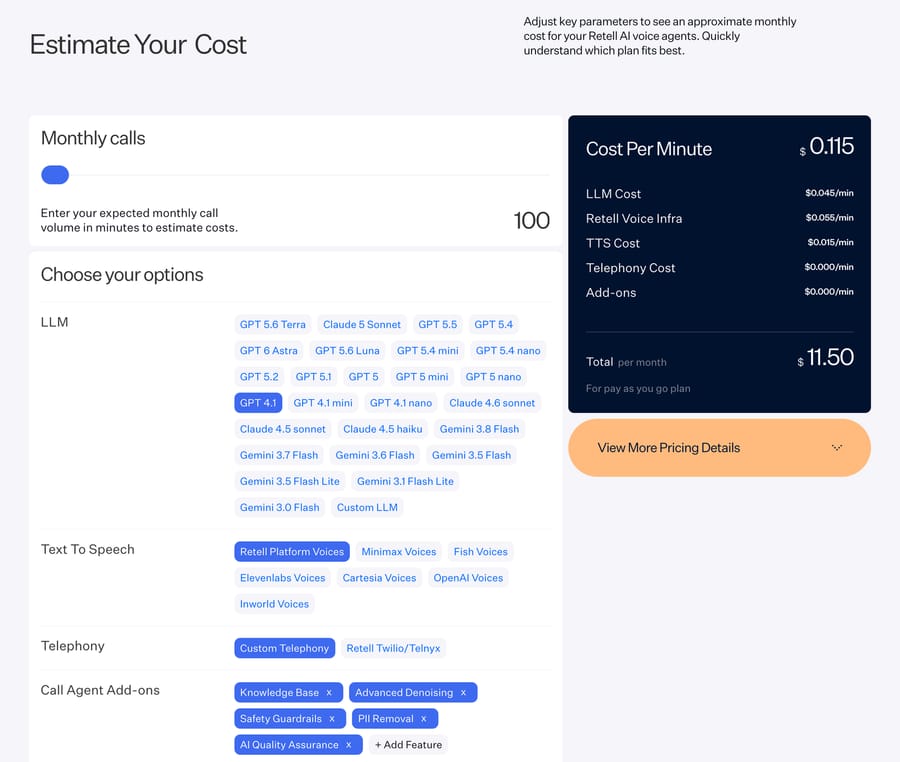Select GPT 5.4 nano option
Screen dimensions: 900x762
(508, 351)
